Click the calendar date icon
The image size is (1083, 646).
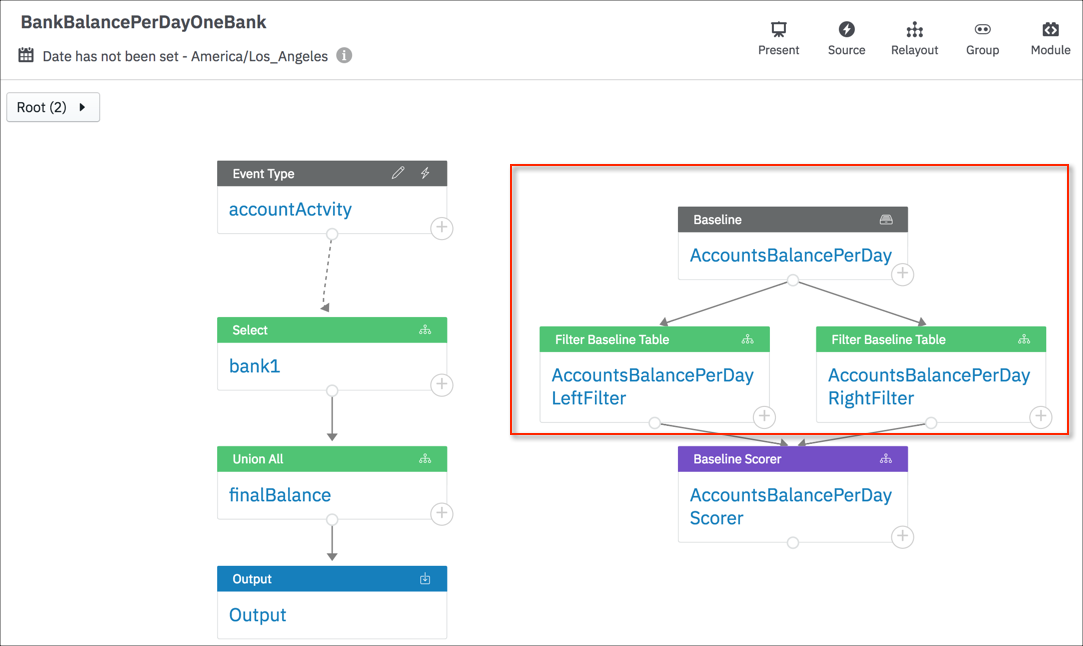[26, 55]
